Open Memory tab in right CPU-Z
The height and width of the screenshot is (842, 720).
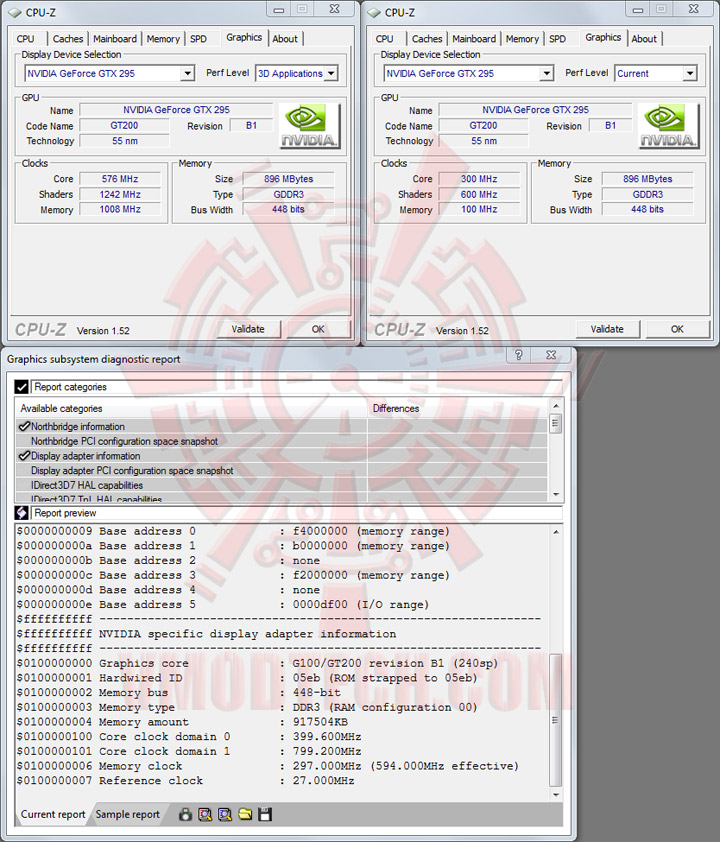[522, 39]
